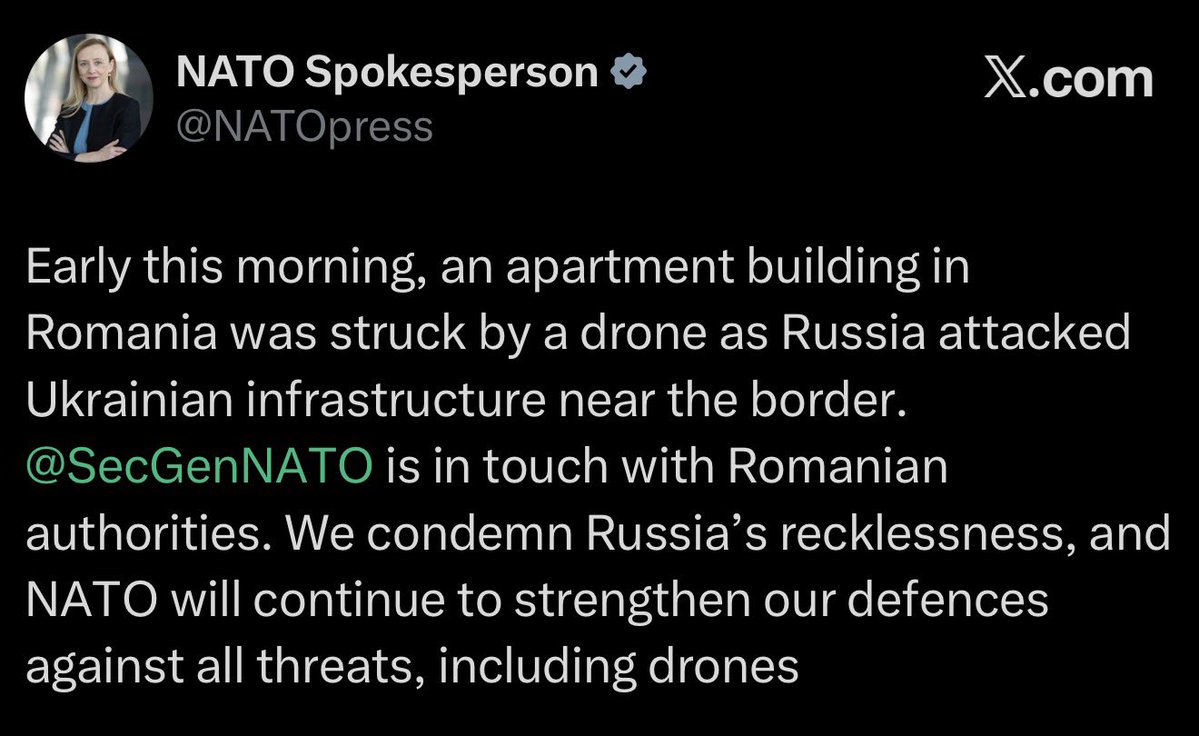1199x736 pixels.
Task: Click the blue verified badge
Action: [629, 72]
